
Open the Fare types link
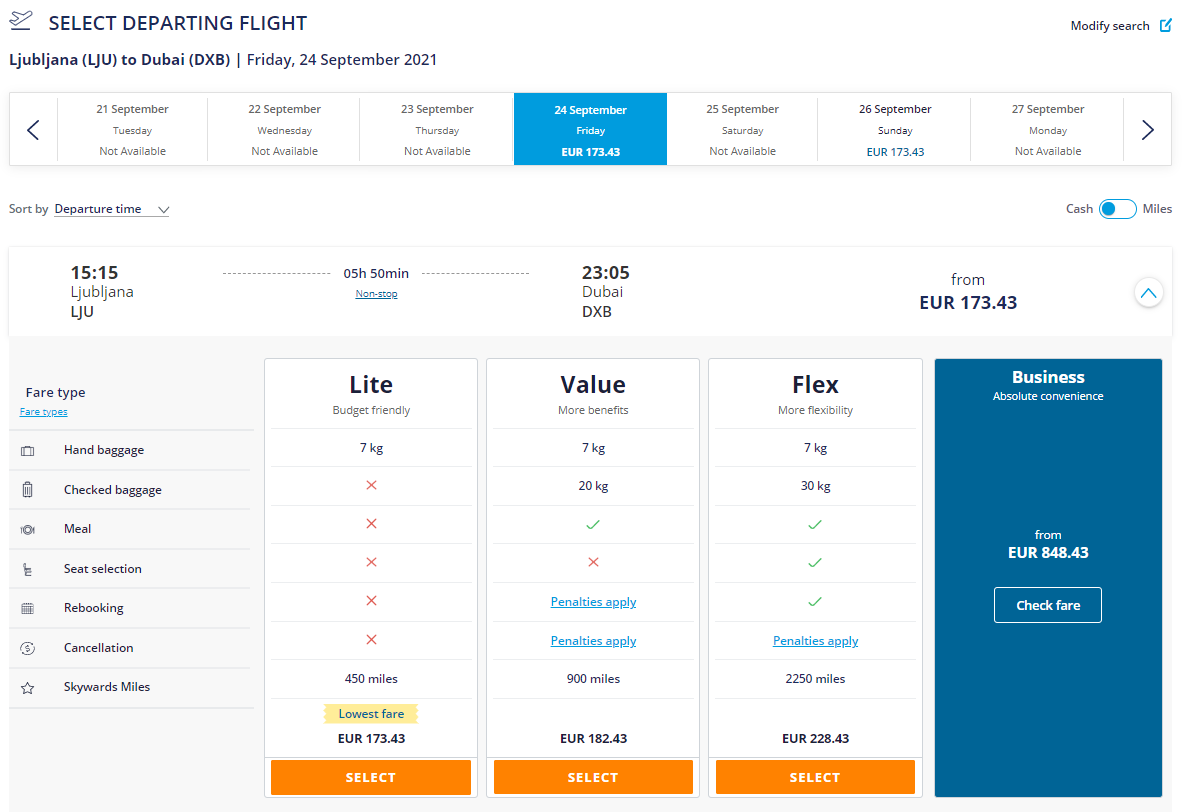click(x=43, y=412)
